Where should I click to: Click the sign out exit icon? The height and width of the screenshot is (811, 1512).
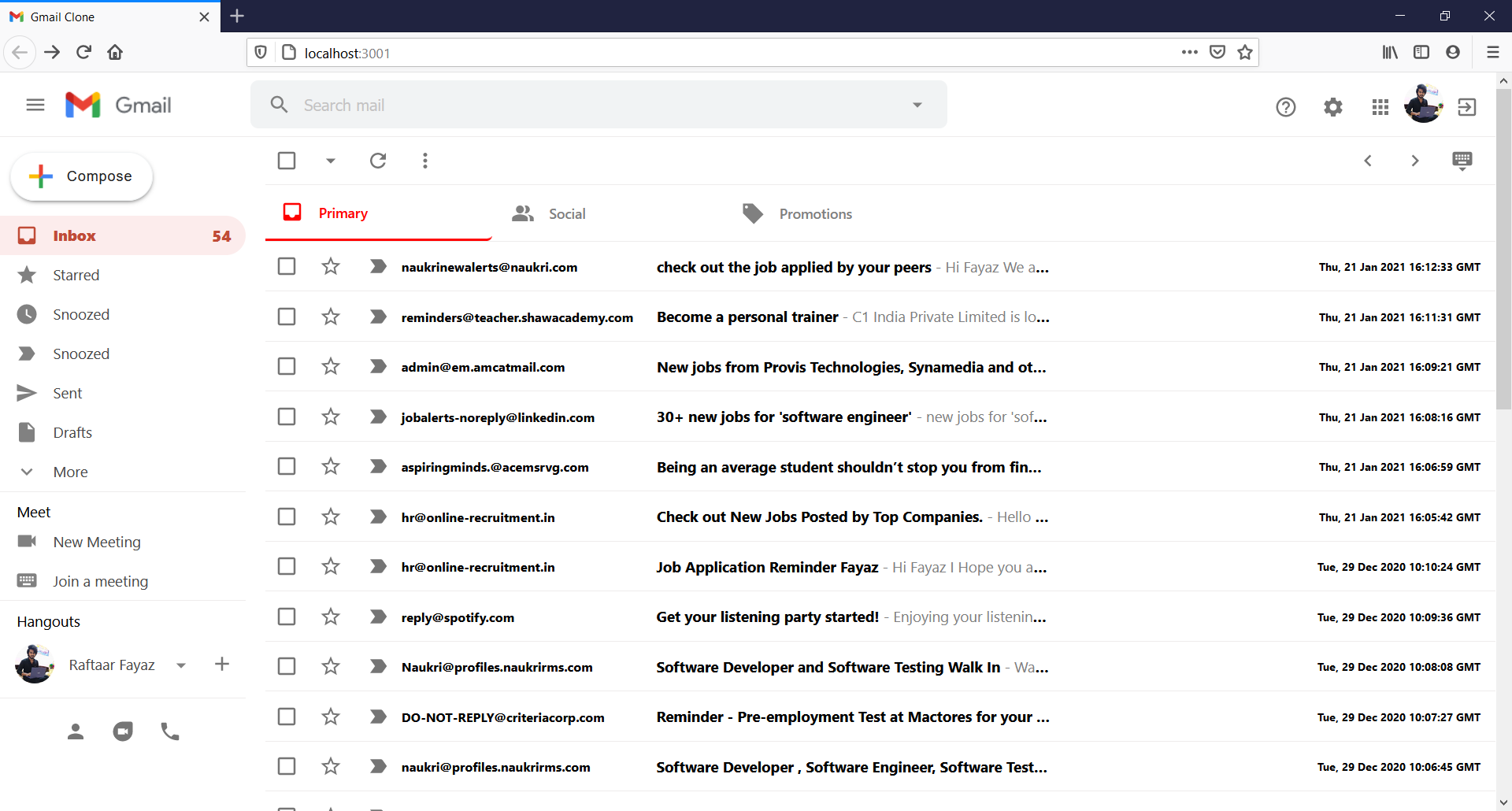point(1467,107)
